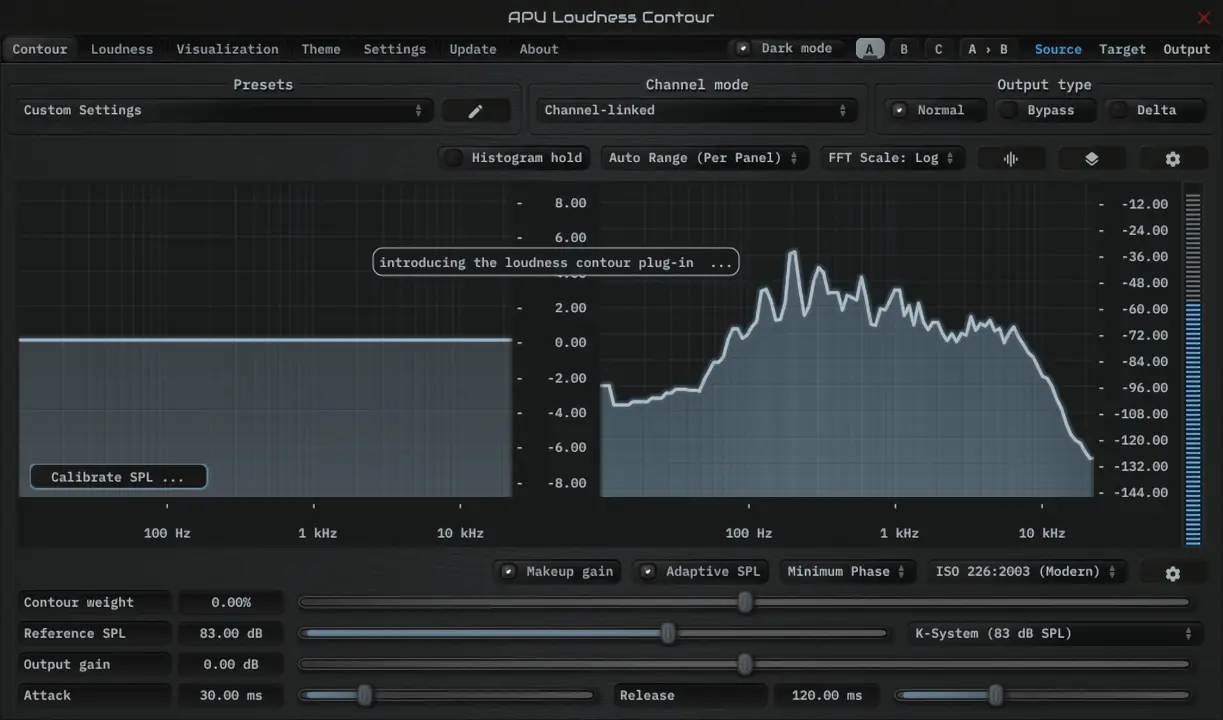The height and width of the screenshot is (720, 1223).
Task: Open the Theme tab
Action: [321, 49]
